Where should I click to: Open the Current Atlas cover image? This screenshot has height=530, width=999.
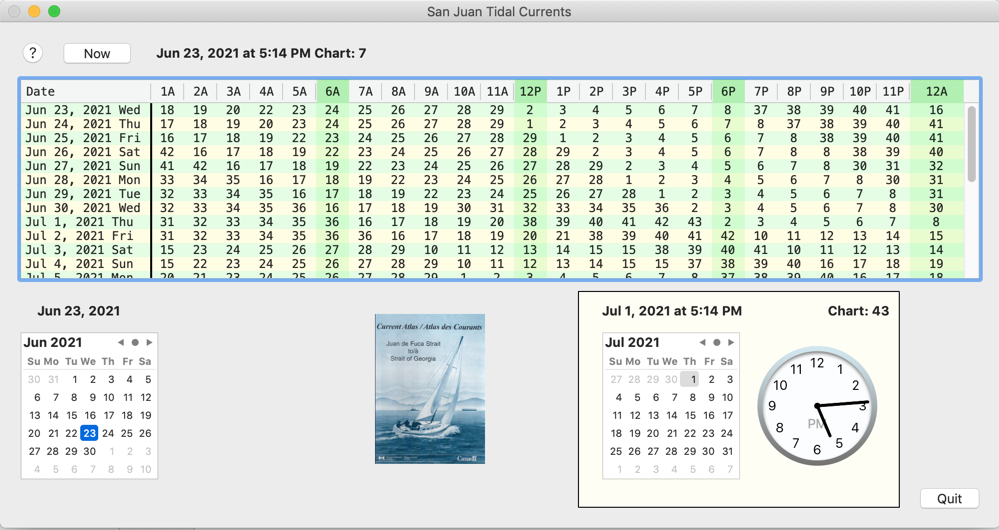coord(430,389)
